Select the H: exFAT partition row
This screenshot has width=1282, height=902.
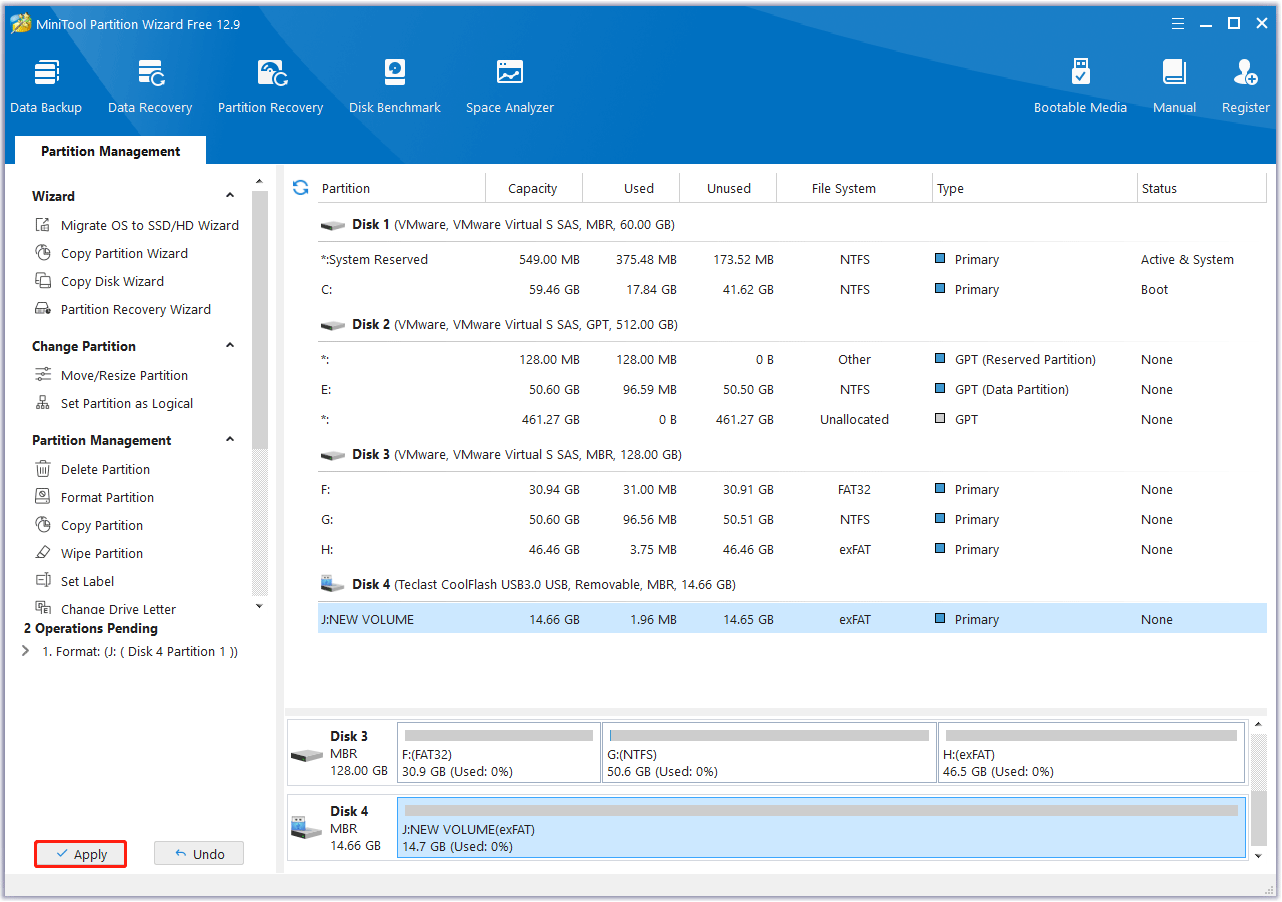pos(792,549)
